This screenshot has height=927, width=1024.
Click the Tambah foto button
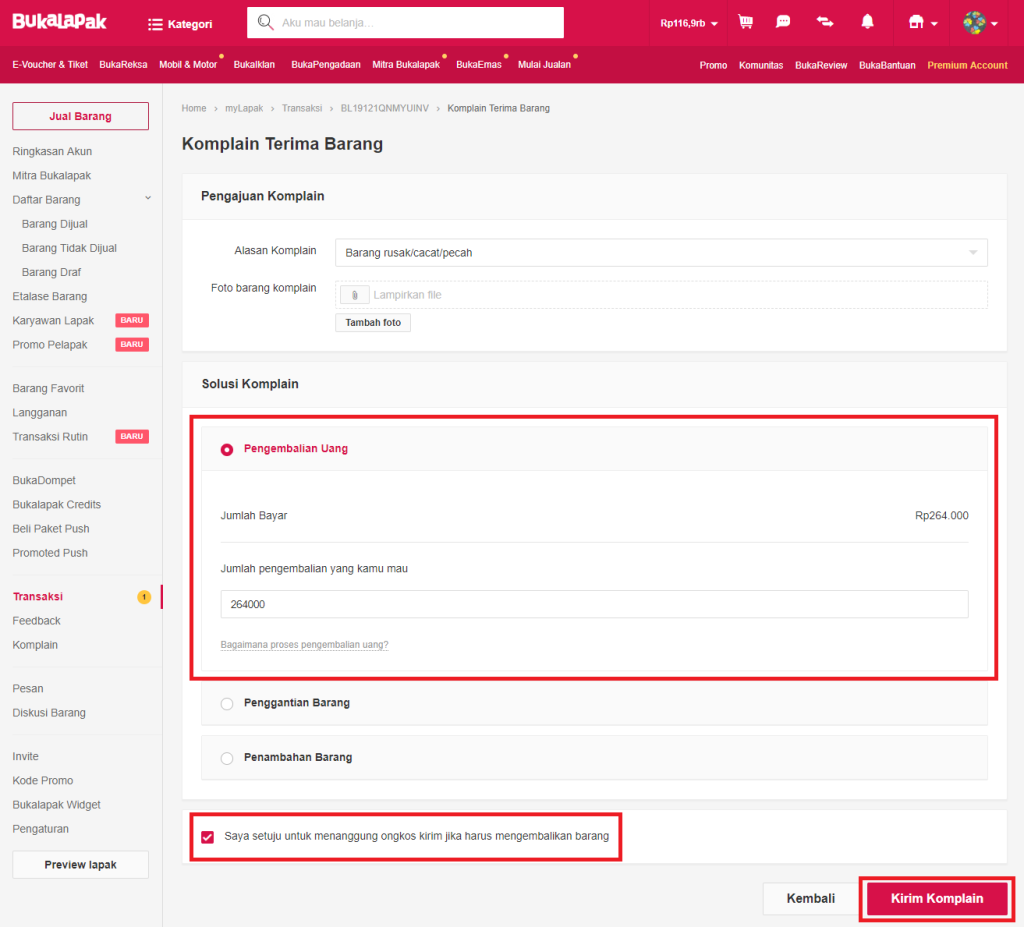pos(373,323)
